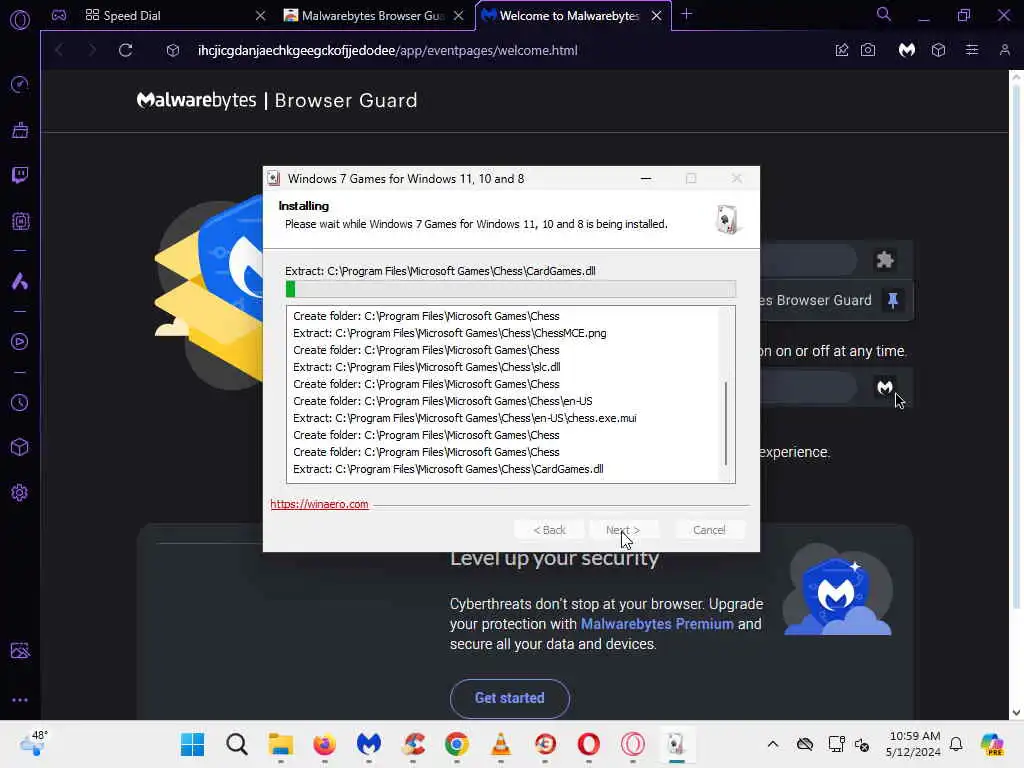Click the Next button in installer
The height and width of the screenshot is (768, 1024).
point(623,530)
